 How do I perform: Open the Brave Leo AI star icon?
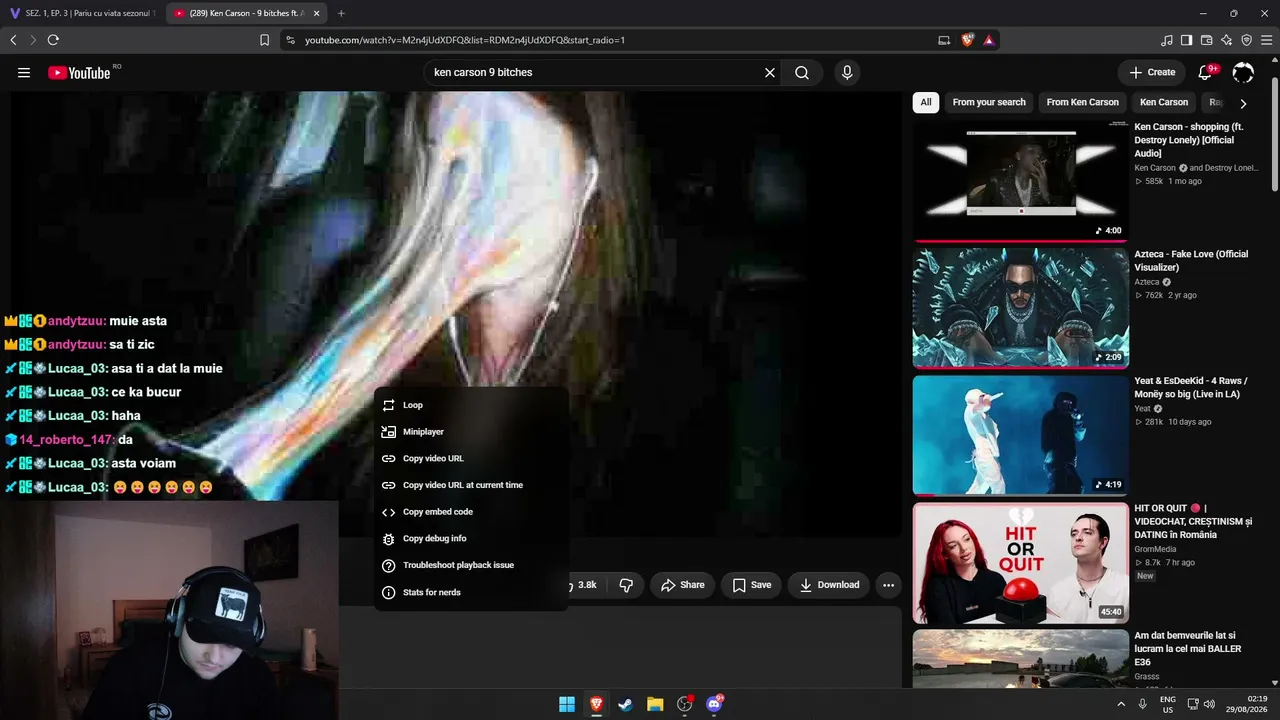[x=1227, y=40]
